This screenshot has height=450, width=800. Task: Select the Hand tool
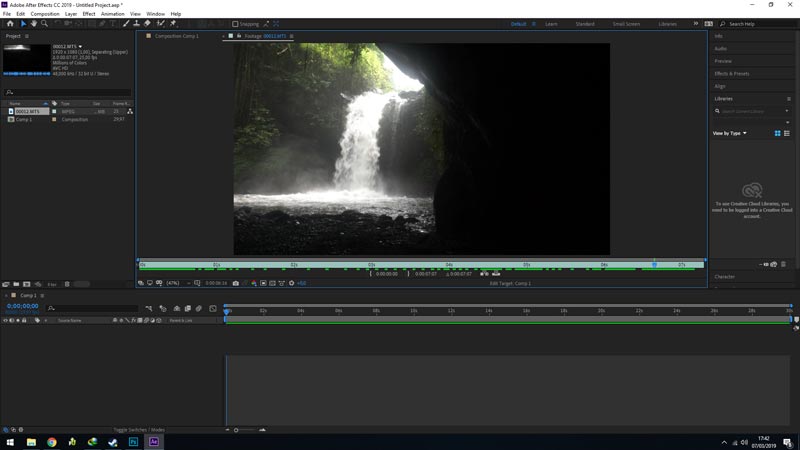[34, 23]
